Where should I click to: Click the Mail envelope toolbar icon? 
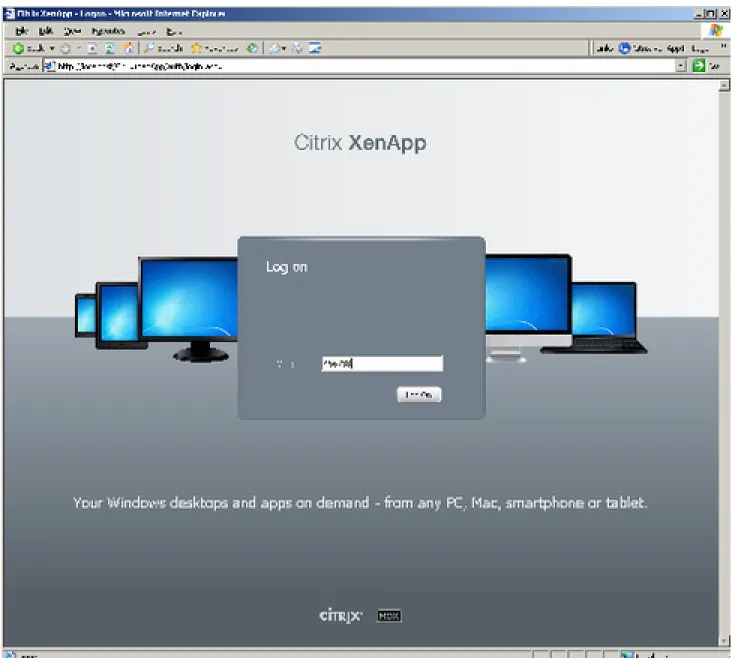[x=275, y=48]
